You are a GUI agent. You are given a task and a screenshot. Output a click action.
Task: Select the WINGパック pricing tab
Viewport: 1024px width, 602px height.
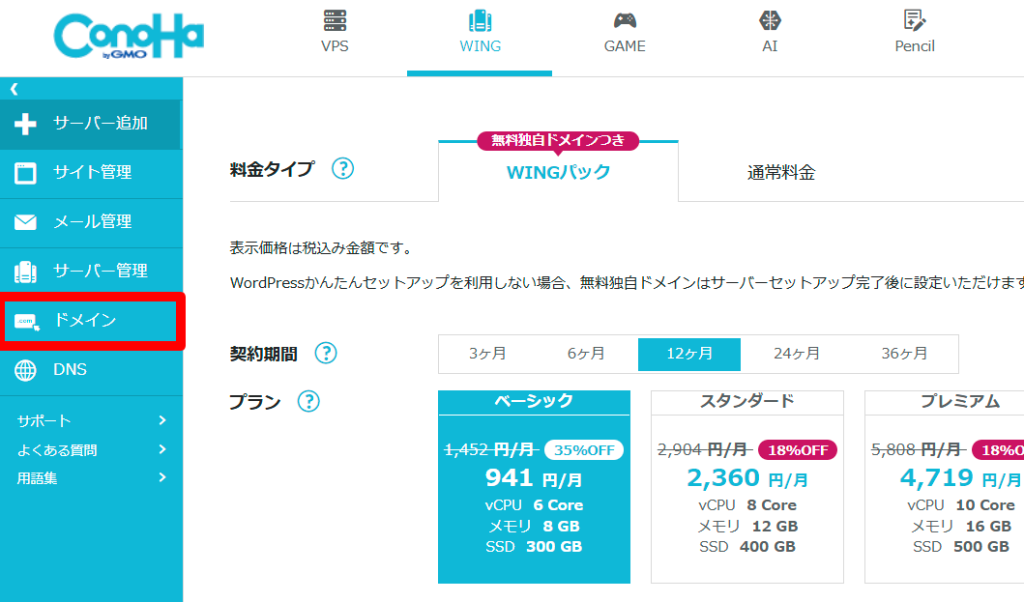click(x=558, y=172)
